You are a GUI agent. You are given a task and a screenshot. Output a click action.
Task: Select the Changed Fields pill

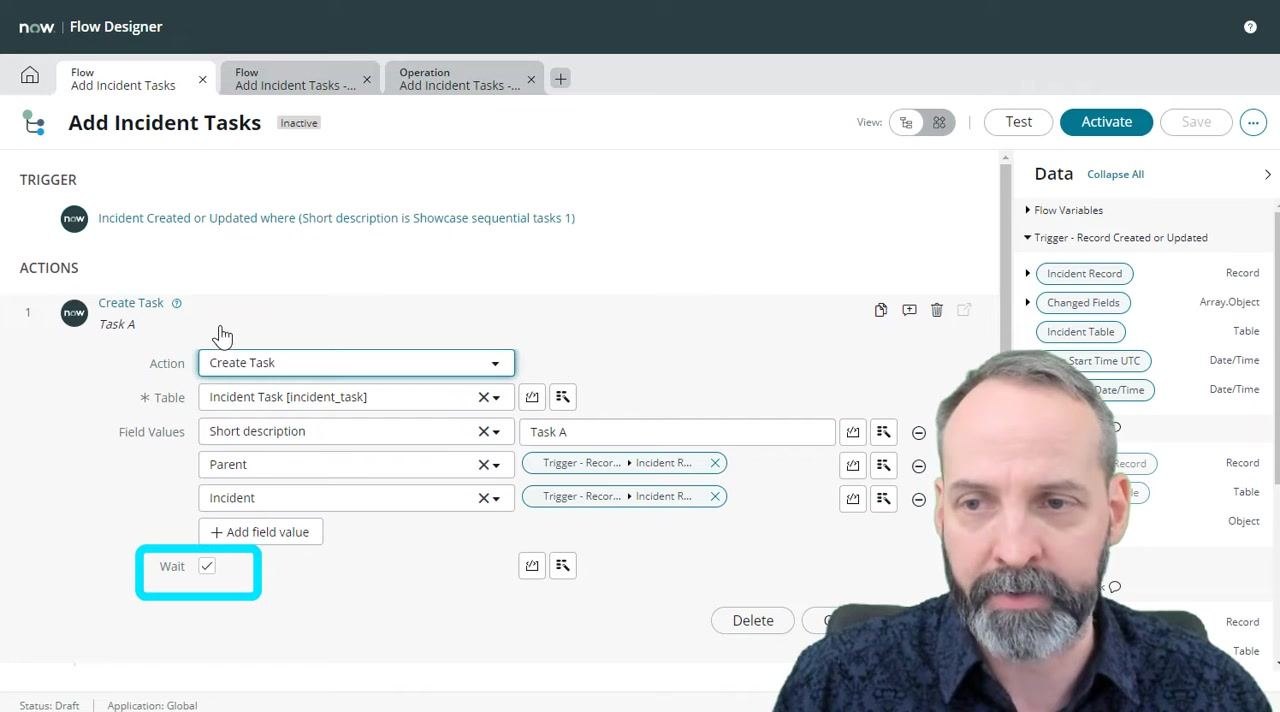pyautogui.click(x=1083, y=302)
